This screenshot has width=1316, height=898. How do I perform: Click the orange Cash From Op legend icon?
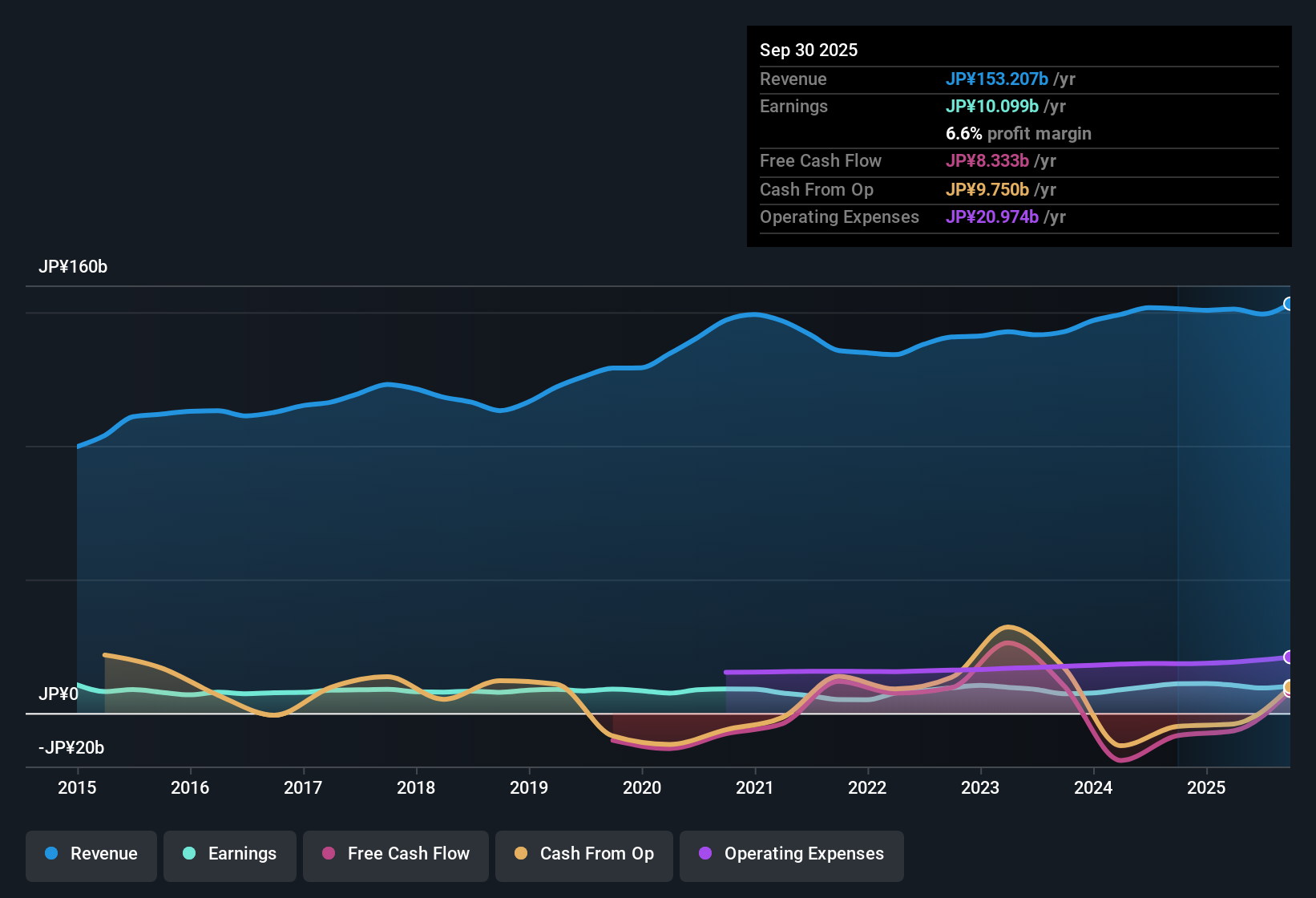coord(520,854)
